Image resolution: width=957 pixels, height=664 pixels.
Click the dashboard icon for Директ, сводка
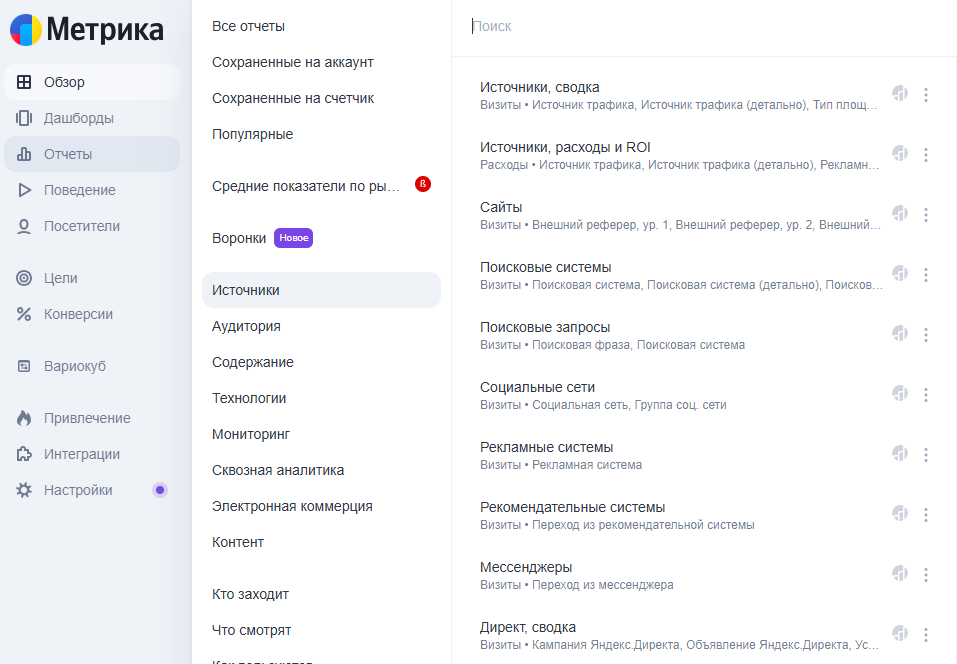click(900, 633)
